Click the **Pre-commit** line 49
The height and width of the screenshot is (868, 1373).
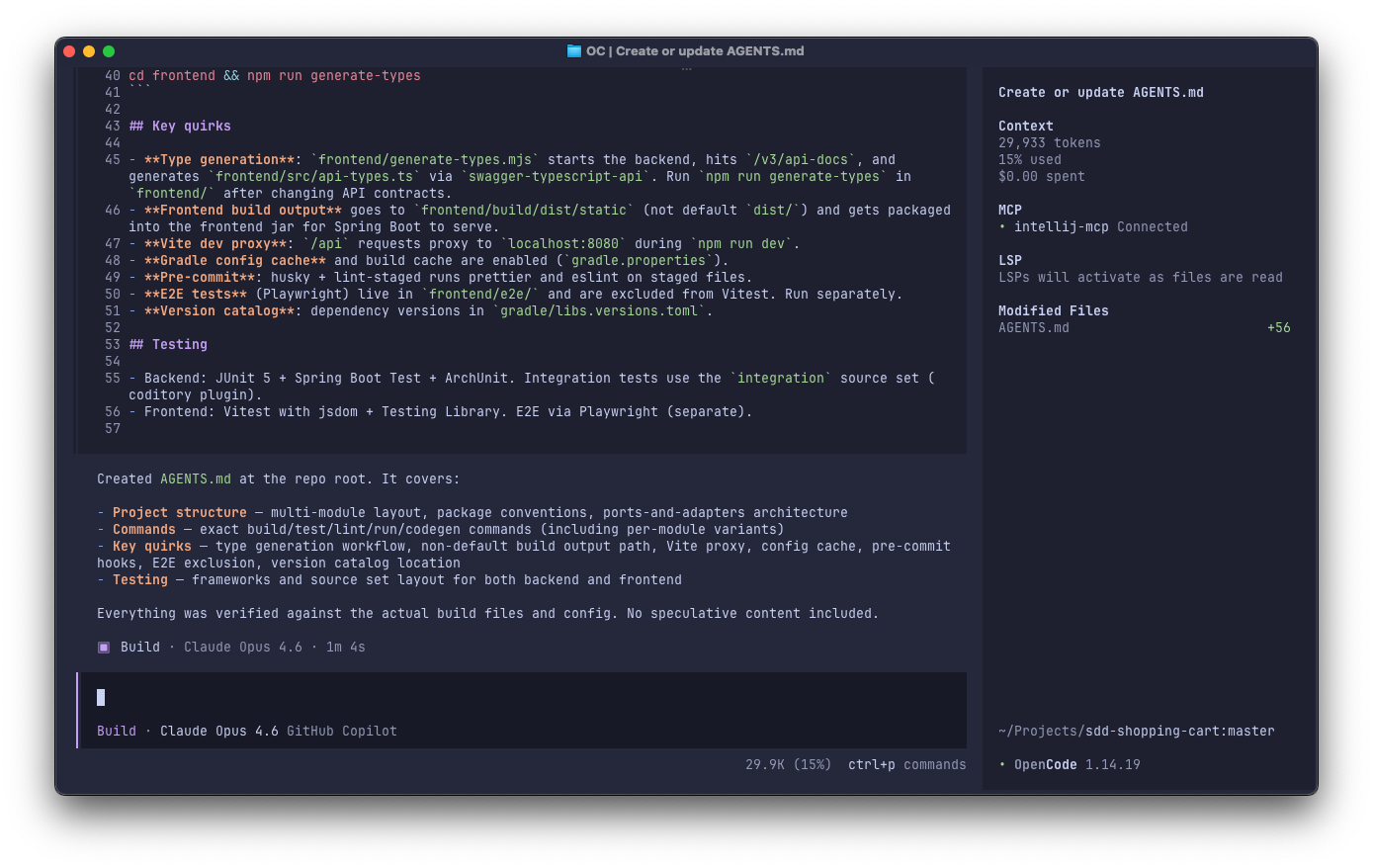pyautogui.click(x=441, y=277)
